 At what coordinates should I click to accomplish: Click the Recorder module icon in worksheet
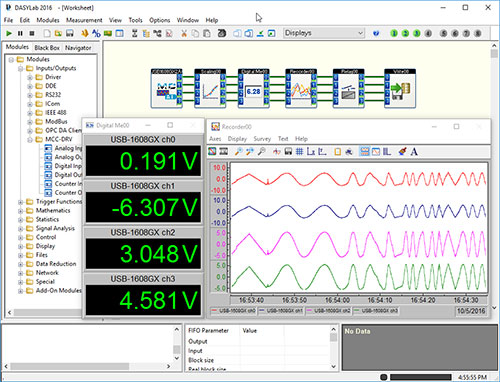point(301,89)
